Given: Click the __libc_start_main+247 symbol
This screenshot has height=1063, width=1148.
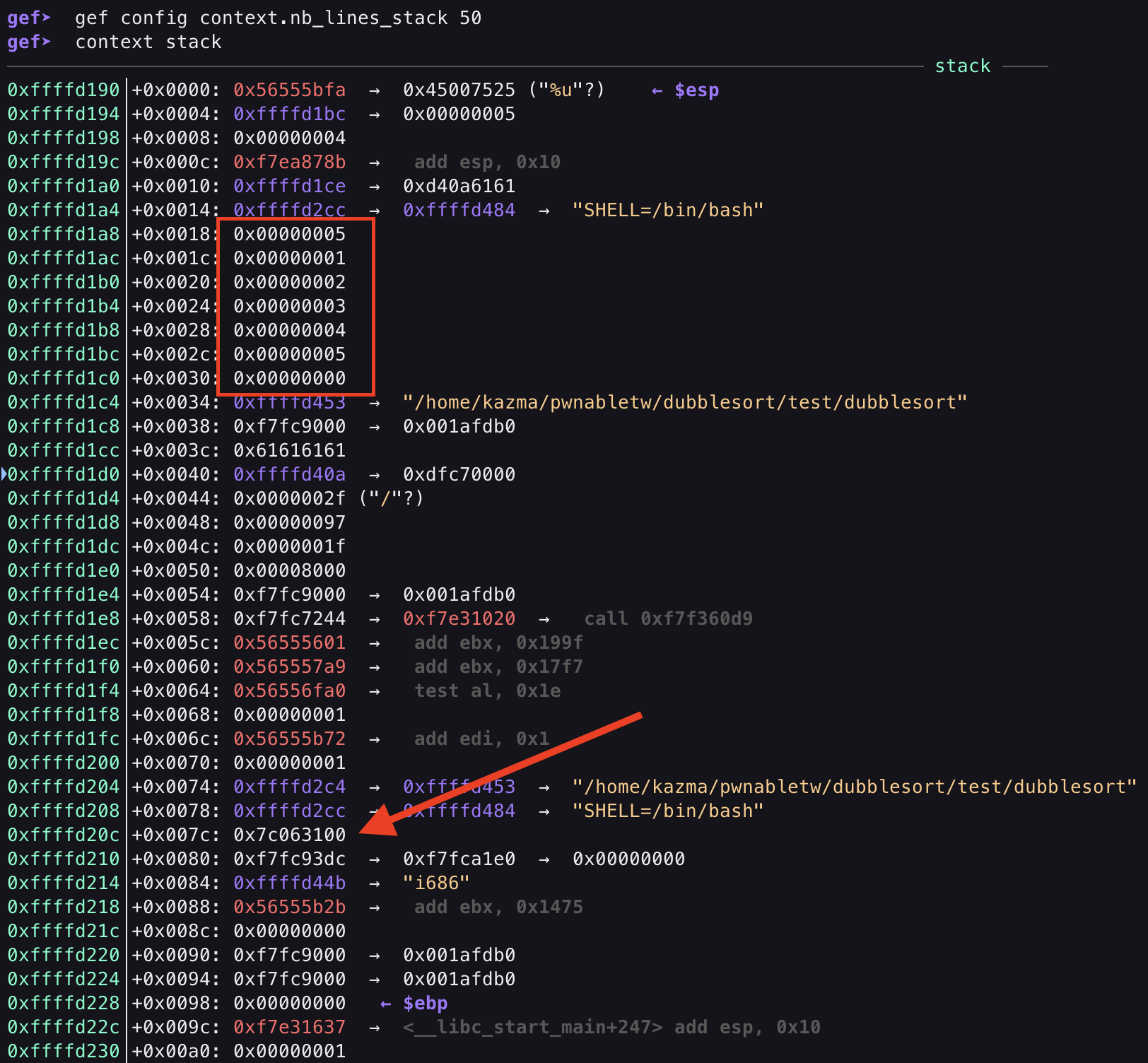Looking at the screenshot, I should click(x=532, y=1027).
